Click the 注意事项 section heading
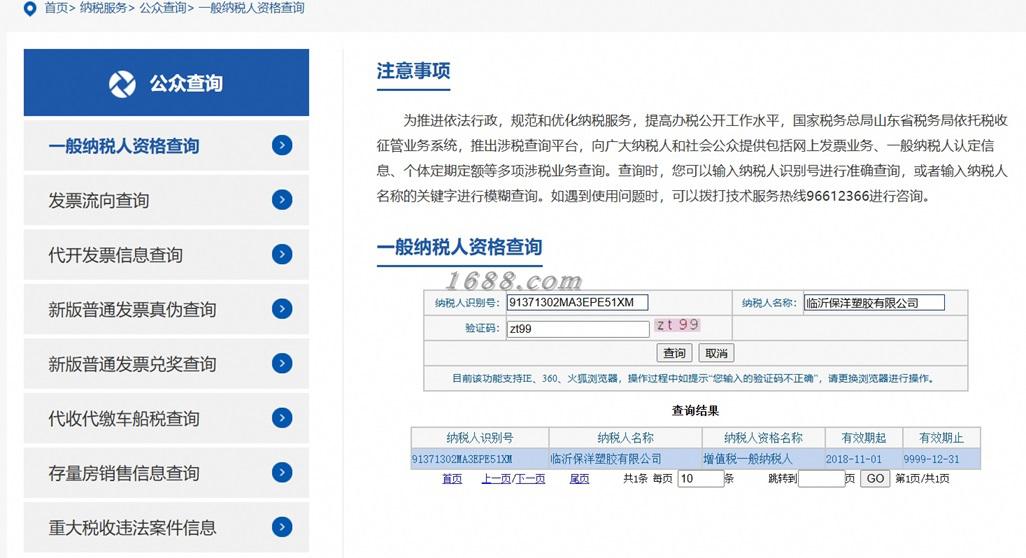1026x558 pixels. [413, 71]
